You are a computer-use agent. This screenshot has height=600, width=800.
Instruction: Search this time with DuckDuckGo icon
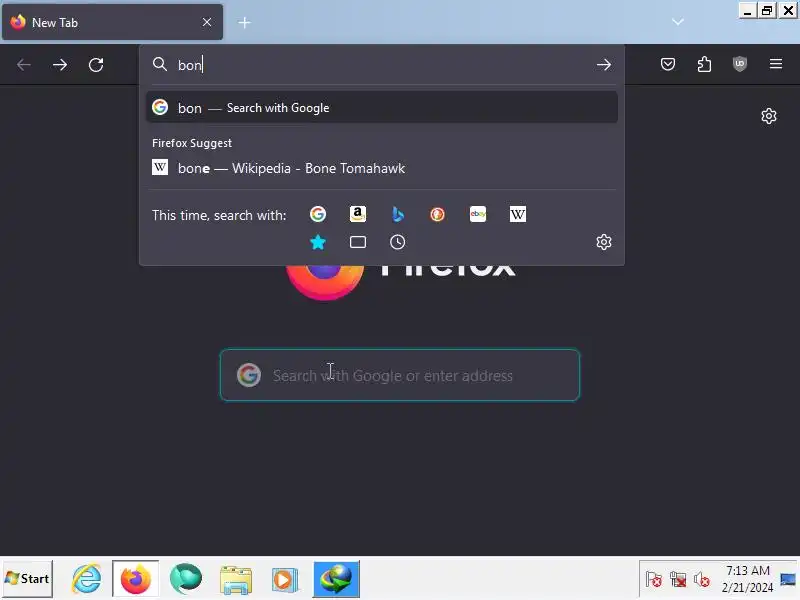point(437,214)
